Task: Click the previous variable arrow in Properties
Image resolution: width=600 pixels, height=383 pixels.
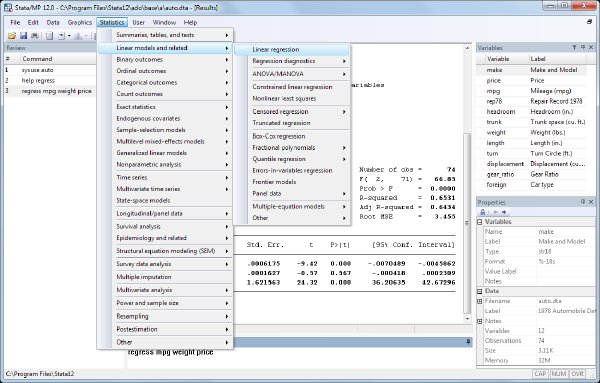Action: tap(496, 212)
